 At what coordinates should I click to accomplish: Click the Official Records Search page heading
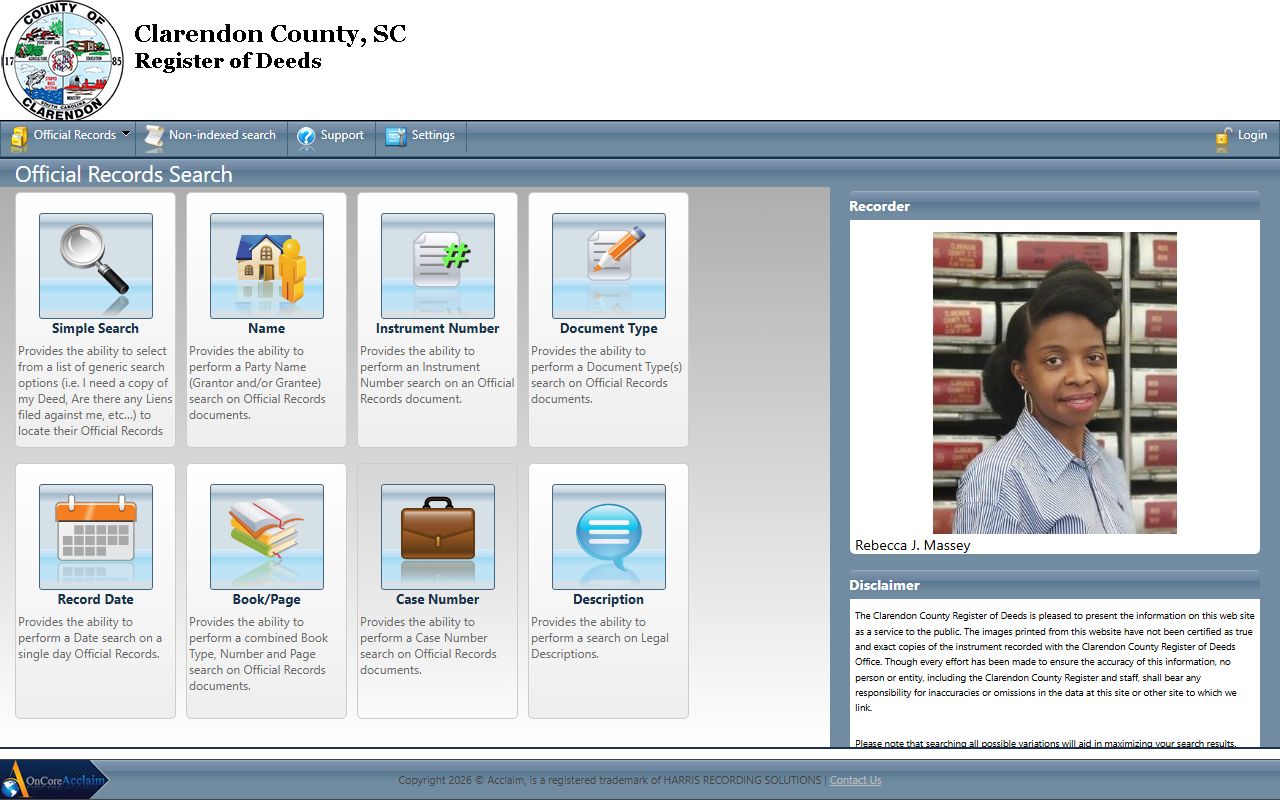pyautogui.click(x=124, y=174)
